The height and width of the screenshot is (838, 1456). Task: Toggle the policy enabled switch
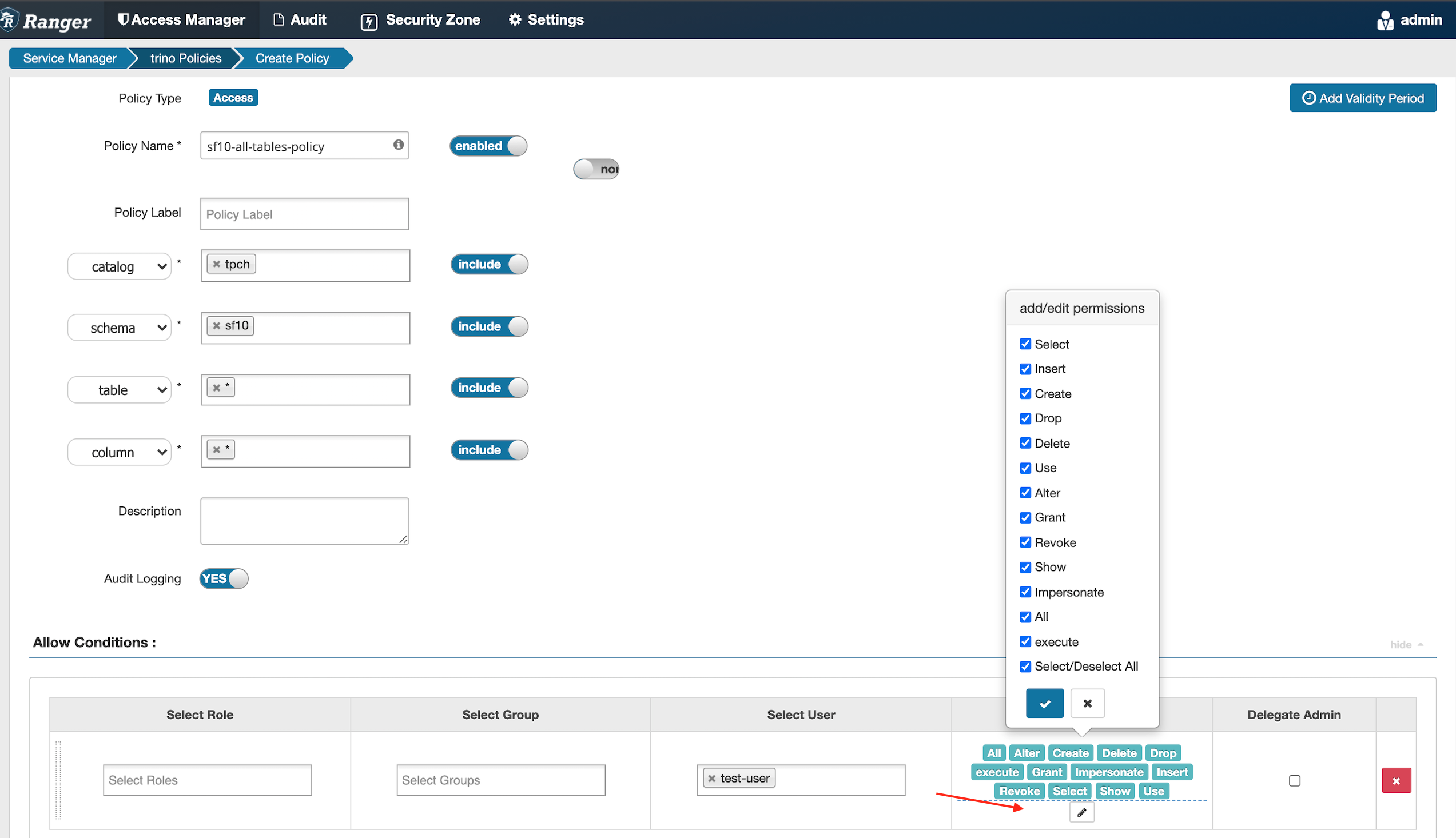click(488, 146)
